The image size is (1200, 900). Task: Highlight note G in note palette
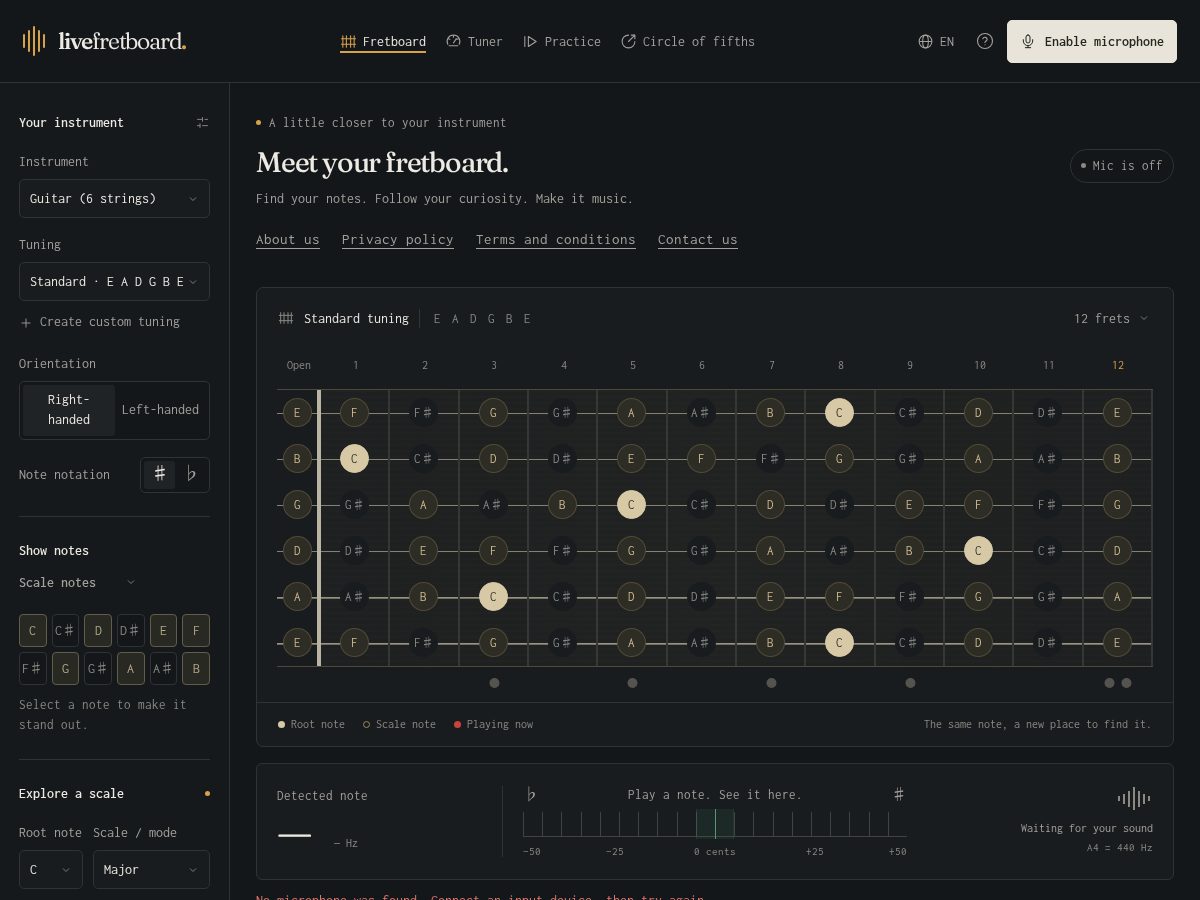point(65,668)
